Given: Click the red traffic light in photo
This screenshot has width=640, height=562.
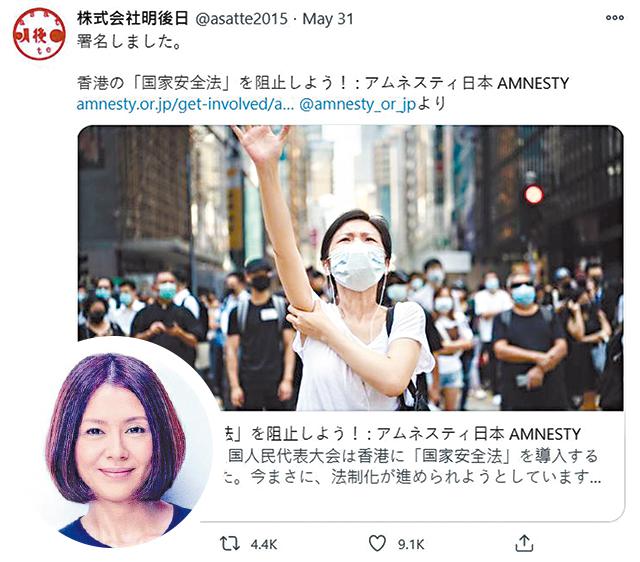Looking at the screenshot, I should [533, 194].
